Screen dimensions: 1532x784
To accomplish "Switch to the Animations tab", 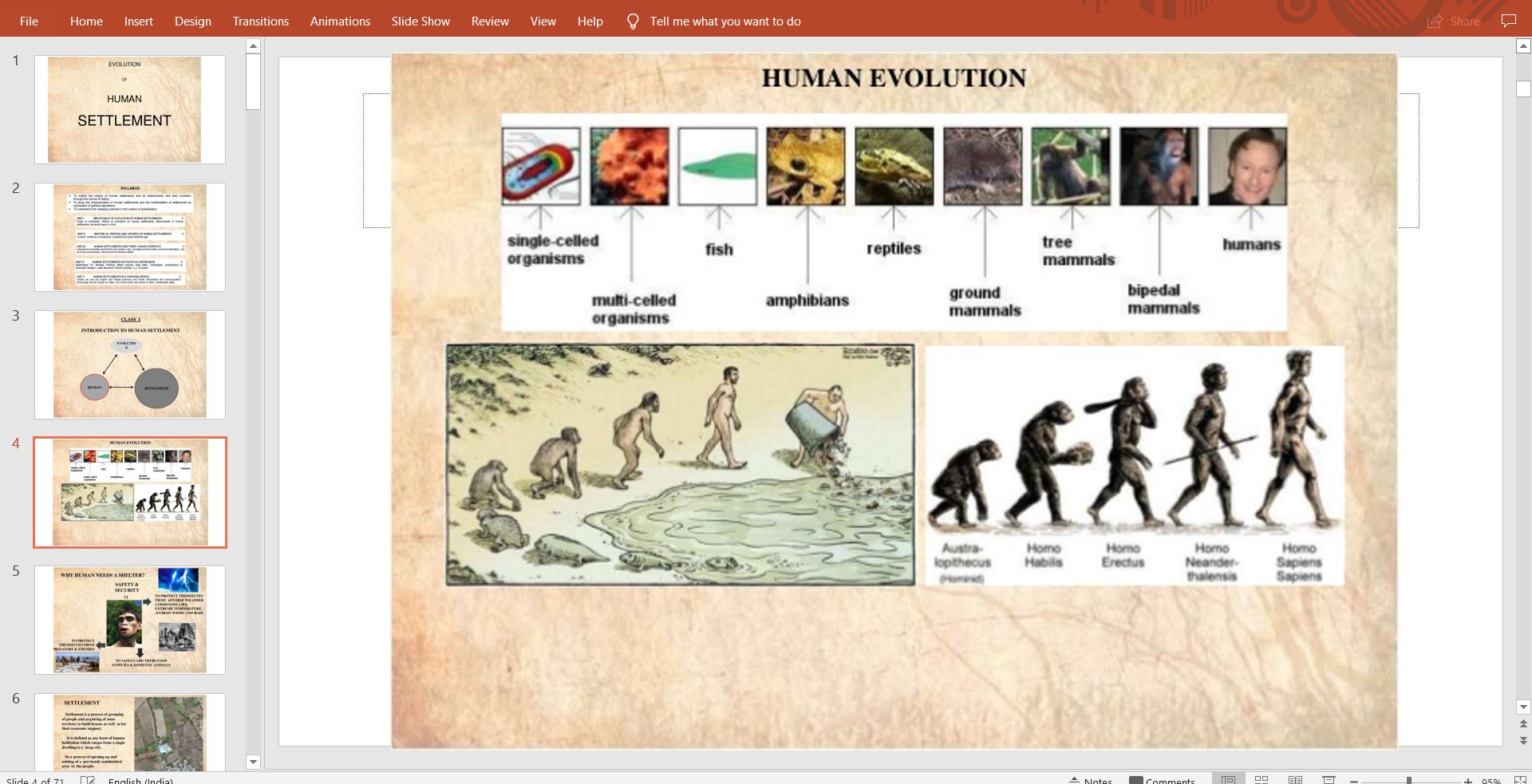I will coord(340,22).
